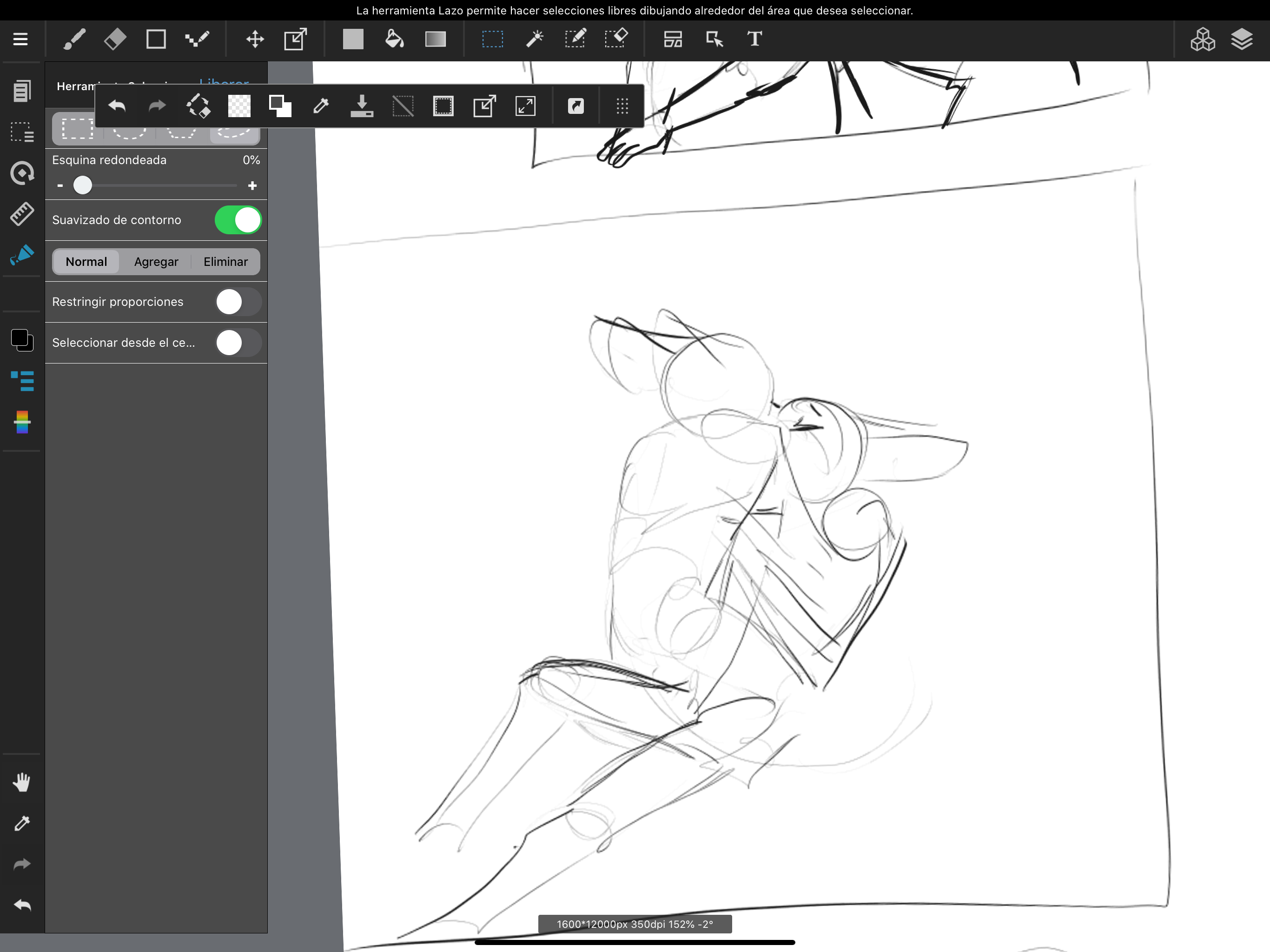The image size is (1270, 952).
Task: Click the Liberar link
Action: pyautogui.click(x=225, y=81)
